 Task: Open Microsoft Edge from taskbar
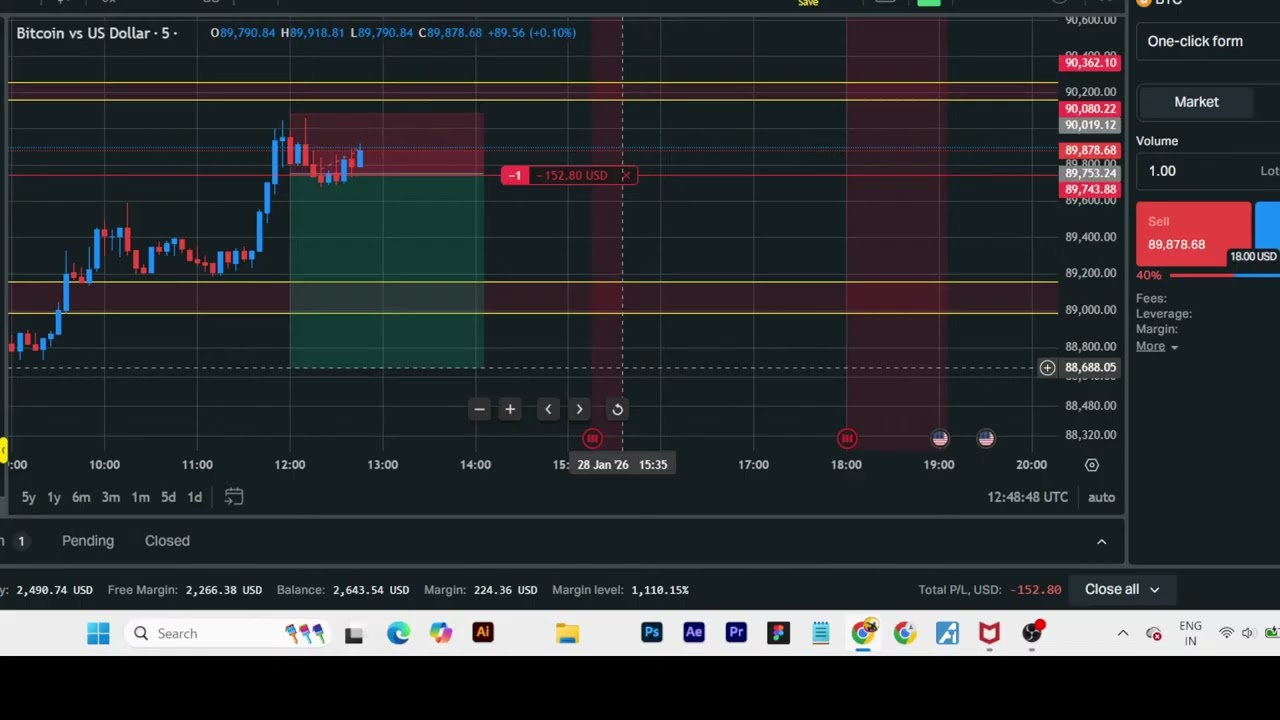coord(398,634)
